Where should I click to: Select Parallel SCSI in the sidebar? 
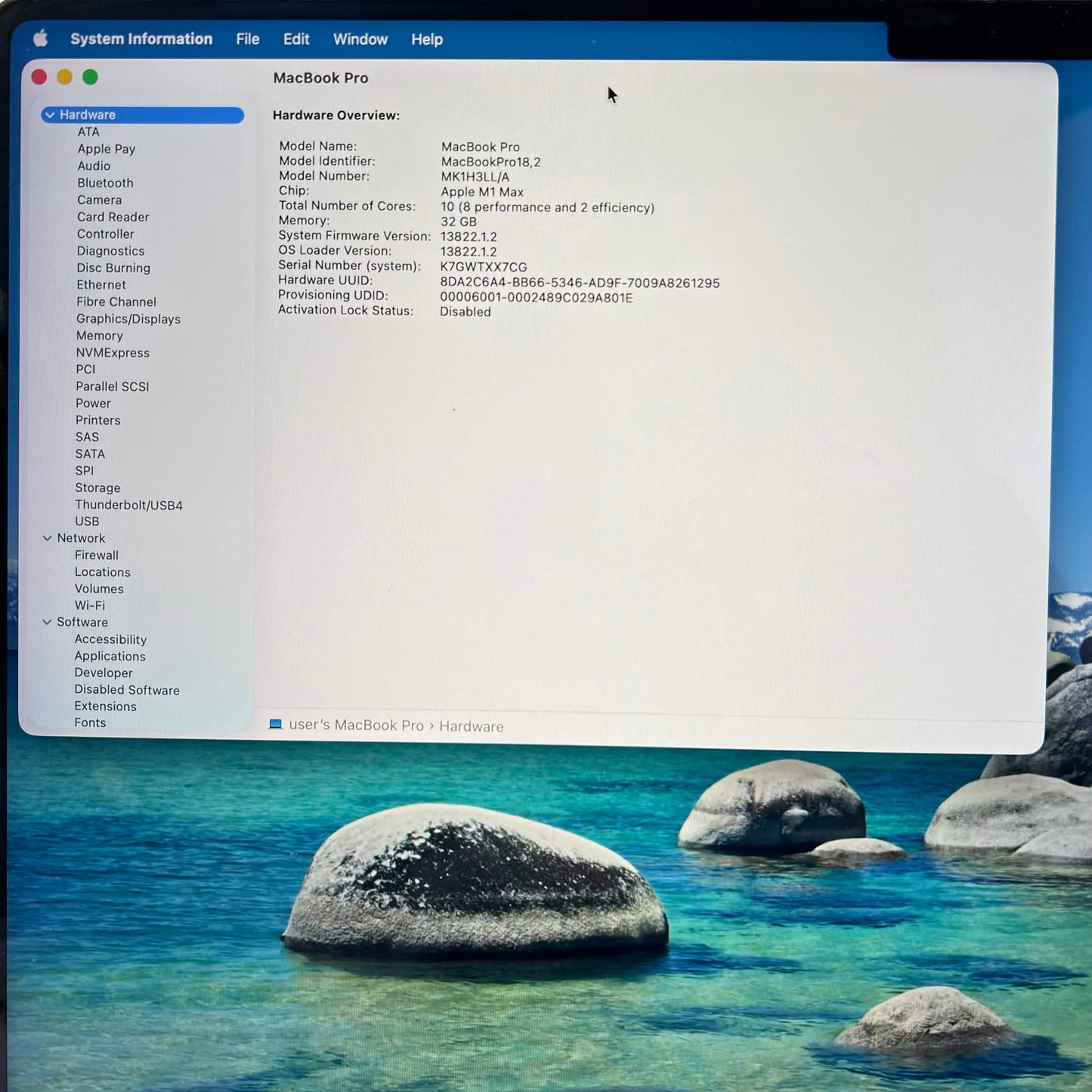click(113, 386)
